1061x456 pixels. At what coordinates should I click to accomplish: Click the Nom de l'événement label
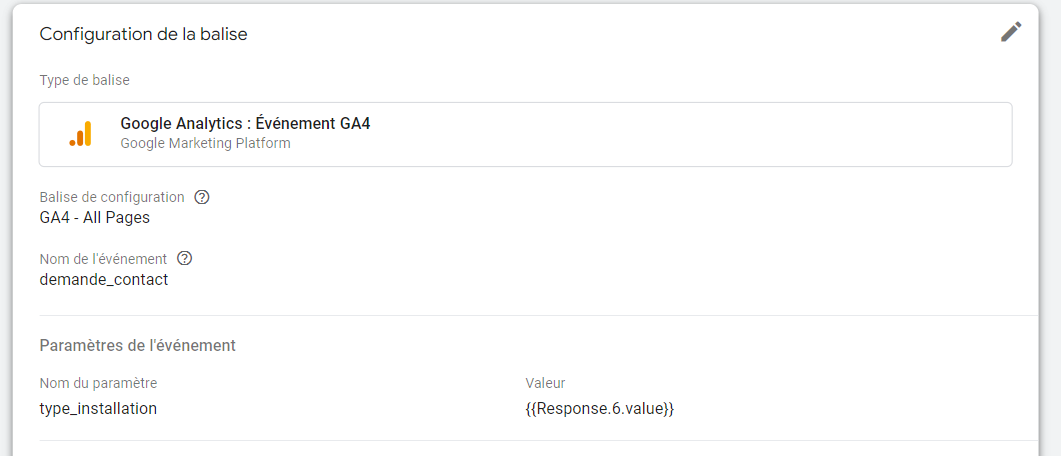[x=103, y=259]
